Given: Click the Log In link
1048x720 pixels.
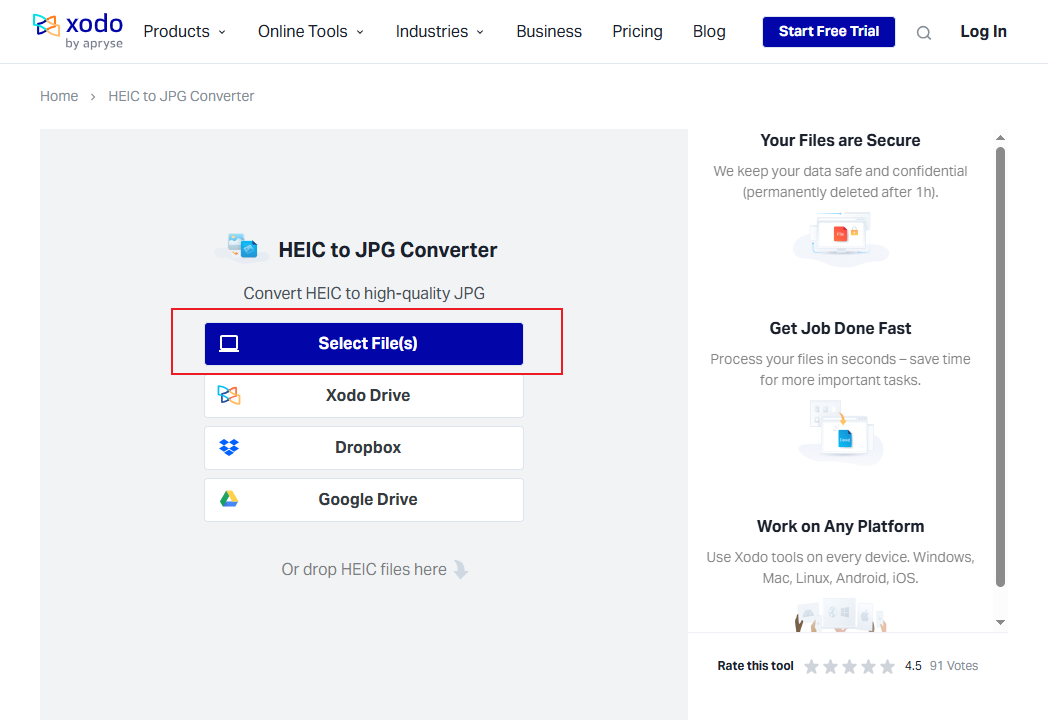Looking at the screenshot, I should 983,31.
